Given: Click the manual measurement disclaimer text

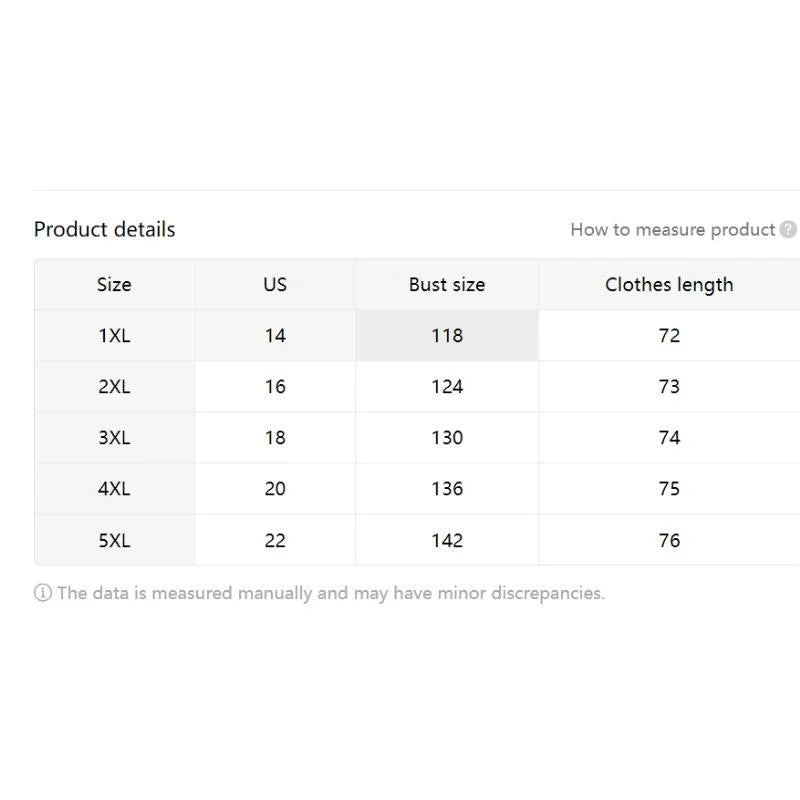Looking at the screenshot, I should pos(330,593).
